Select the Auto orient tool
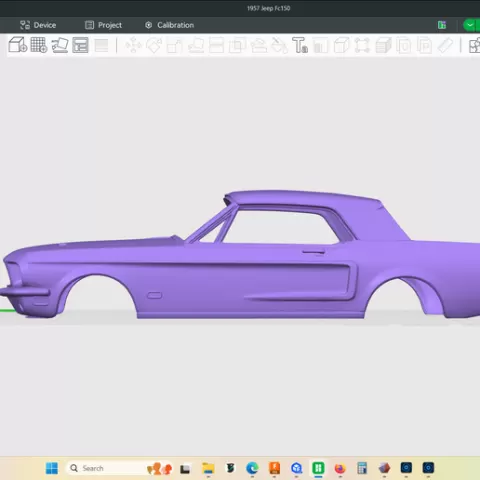The height and width of the screenshot is (480, 480). click(60, 45)
